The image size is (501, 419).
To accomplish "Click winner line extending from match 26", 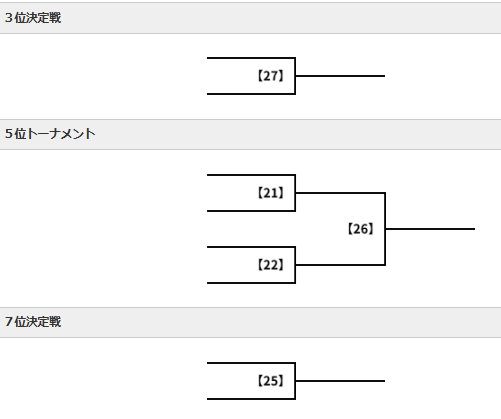I will [430, 229].
